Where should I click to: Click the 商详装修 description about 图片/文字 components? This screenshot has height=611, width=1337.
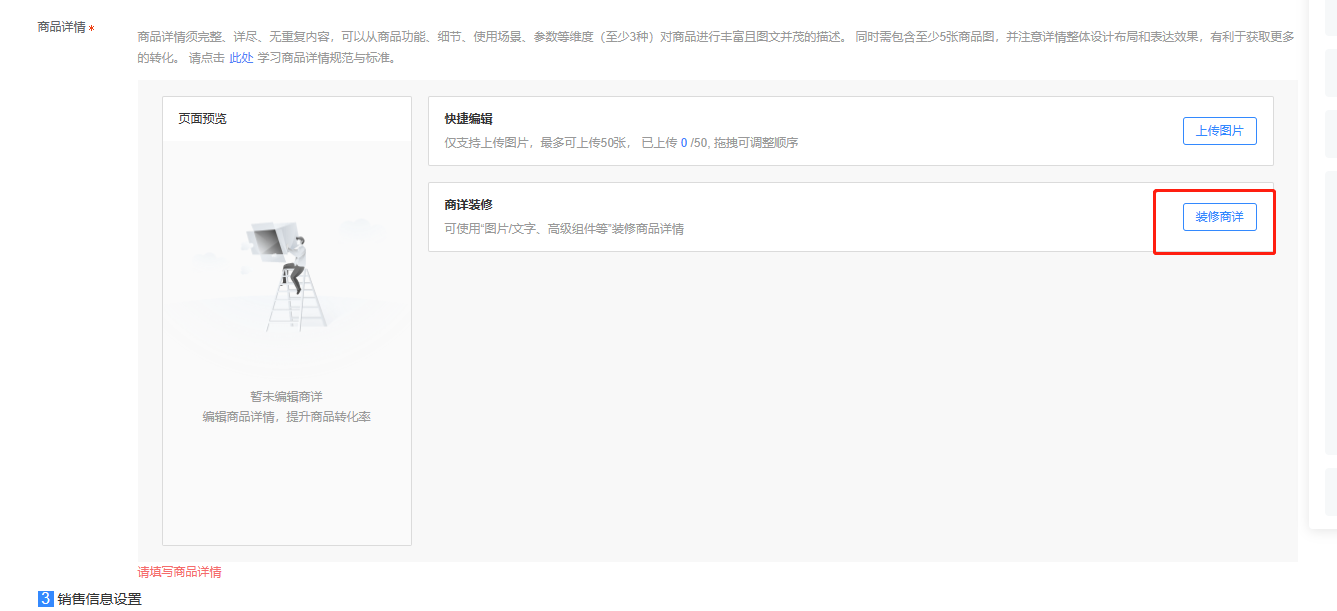tap(564, 229)
